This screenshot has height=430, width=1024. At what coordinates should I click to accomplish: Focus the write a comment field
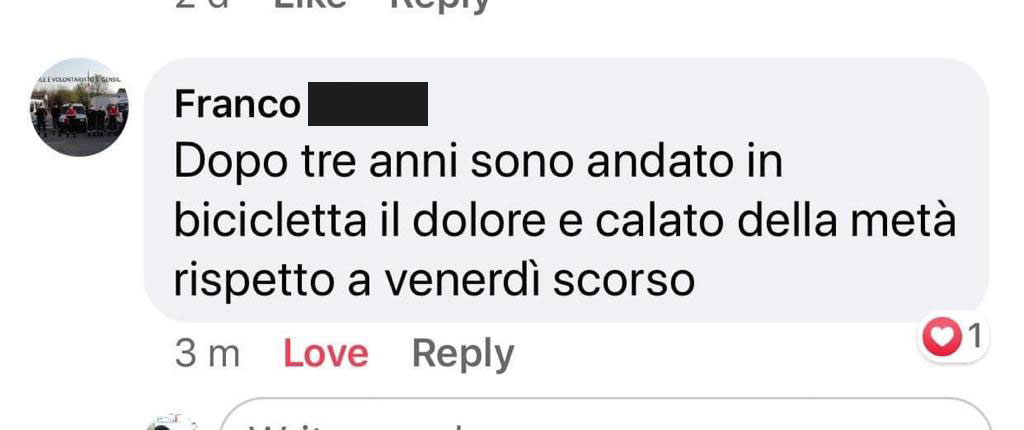click(x=605, y=414)
